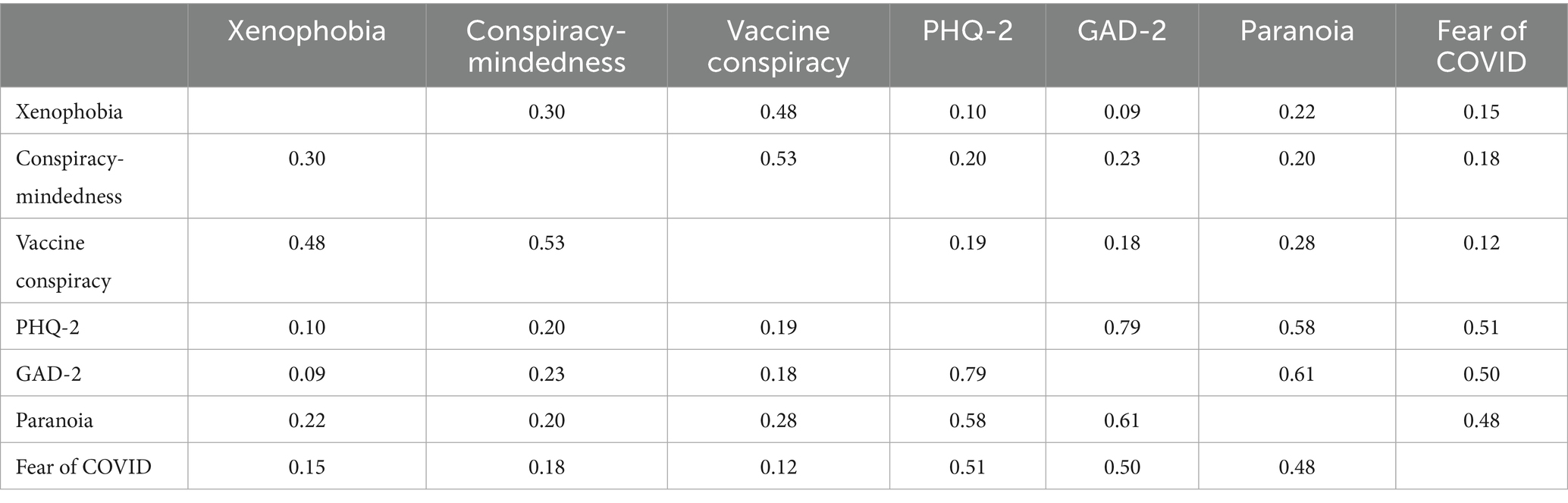The width and height of the screenshot is (1568, 503).
Task: Select the 0.48 value in Xenophobia row
Action: click(x=778, y=112)
